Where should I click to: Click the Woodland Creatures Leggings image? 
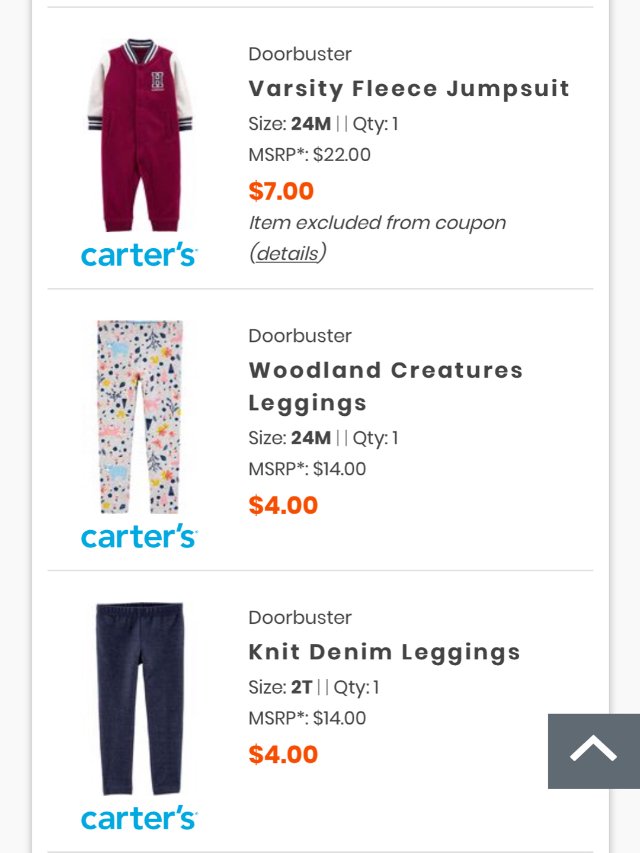(139, 416)
